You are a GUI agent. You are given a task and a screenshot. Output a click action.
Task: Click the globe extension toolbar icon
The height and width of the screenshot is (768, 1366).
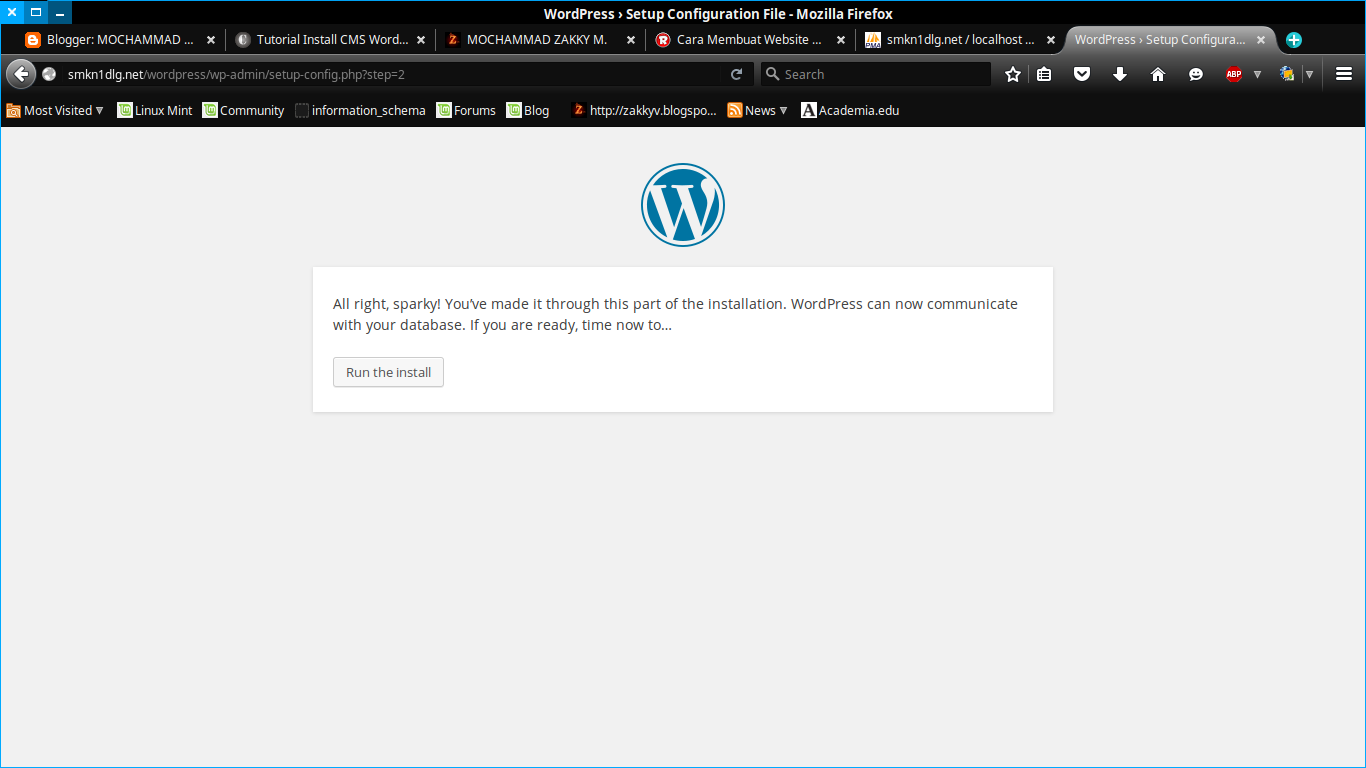pos(1287,74)
